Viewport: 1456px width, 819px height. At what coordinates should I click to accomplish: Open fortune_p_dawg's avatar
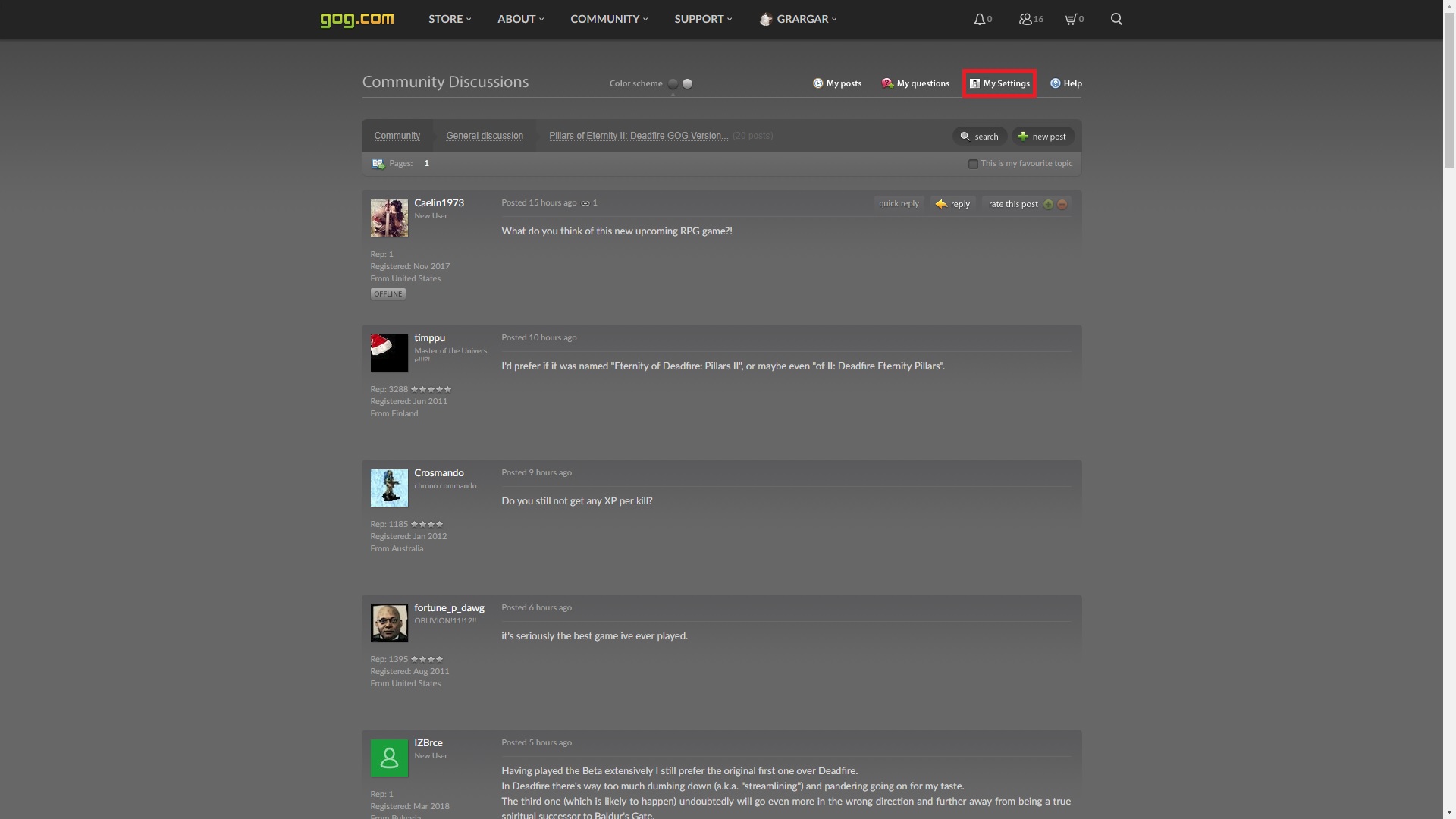tap(389, 623)
